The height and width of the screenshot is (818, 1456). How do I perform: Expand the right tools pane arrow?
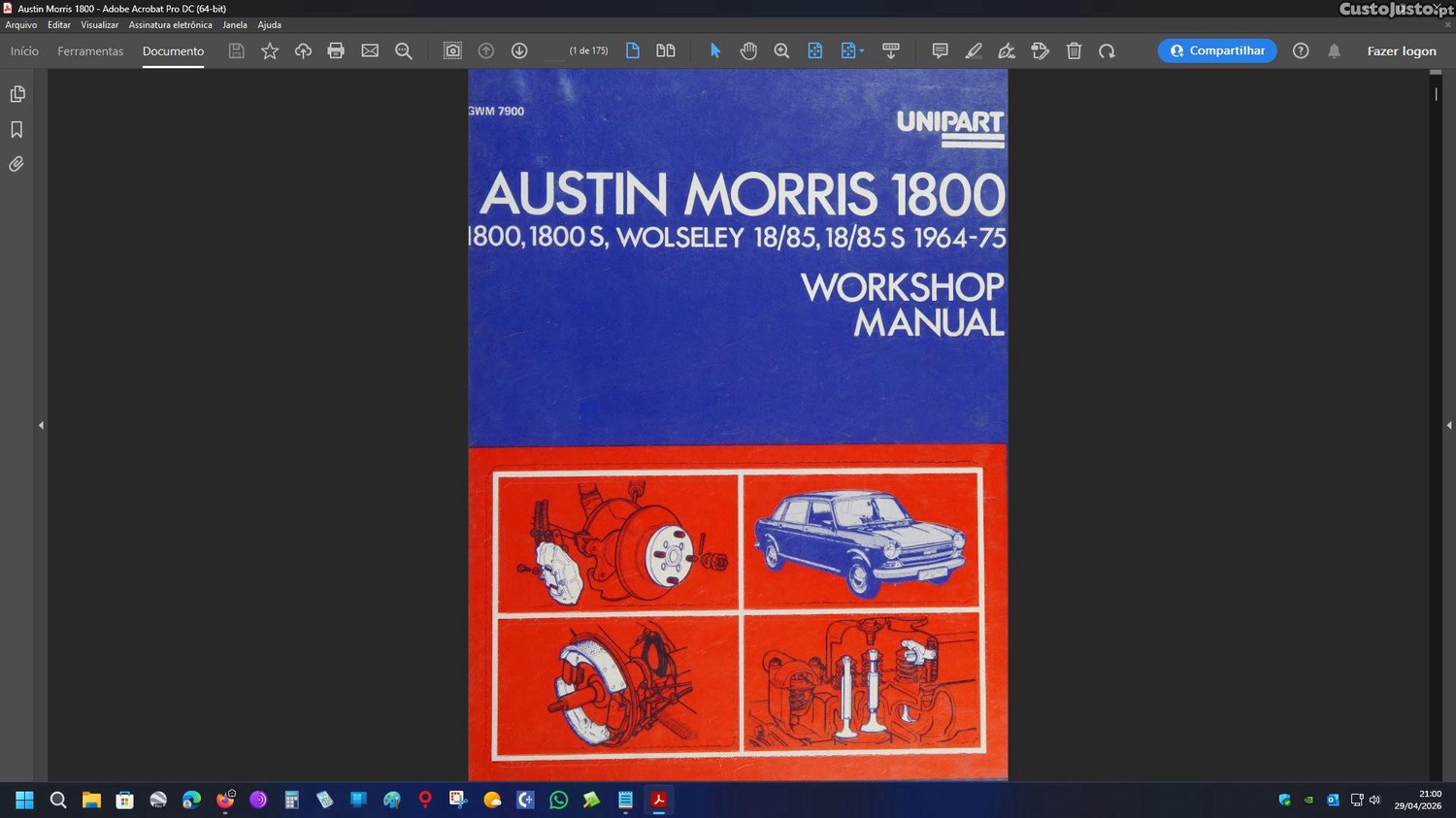[1448, 425]
